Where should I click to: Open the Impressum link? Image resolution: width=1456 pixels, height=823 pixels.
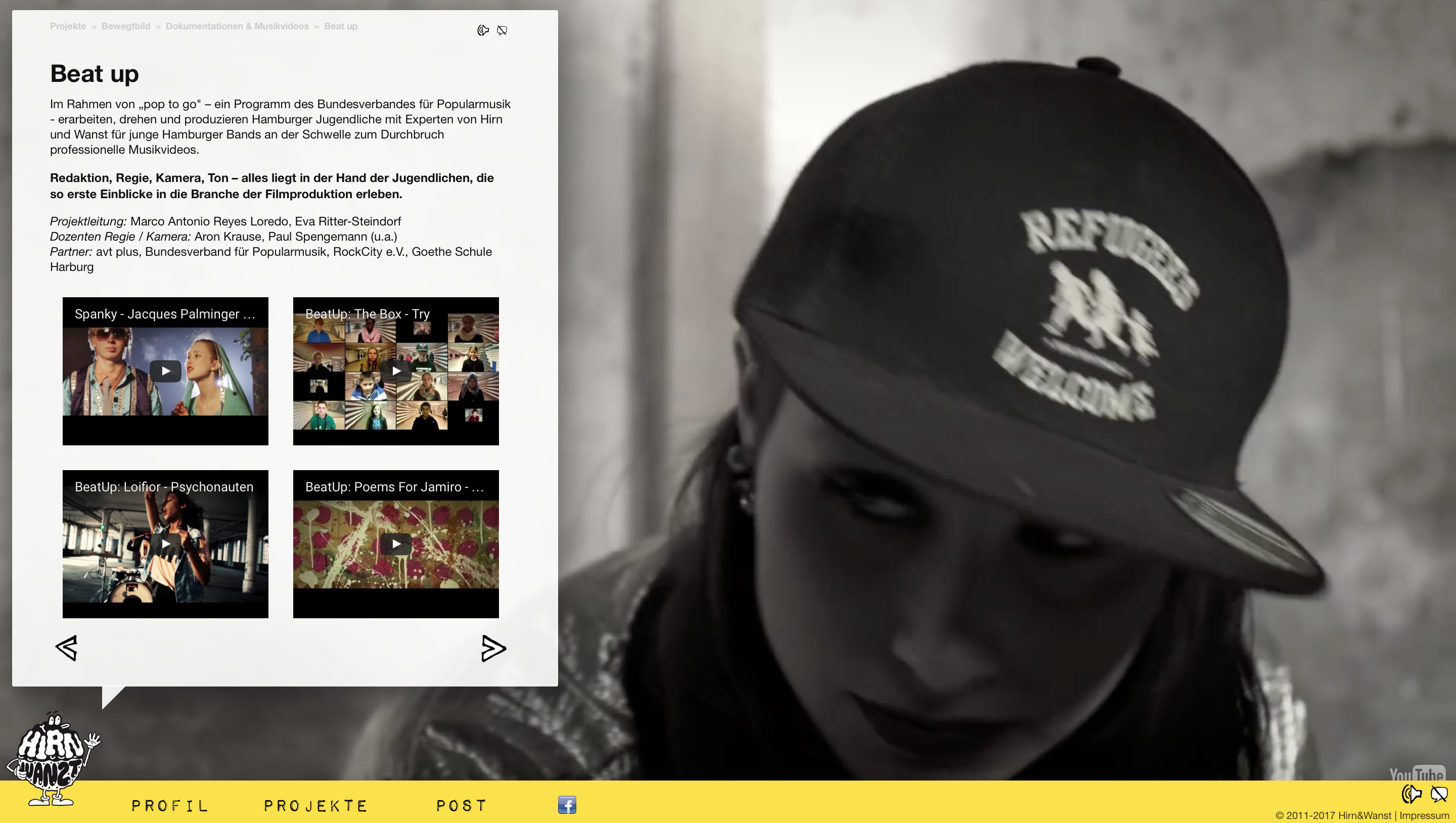[x=1424, y=815]
